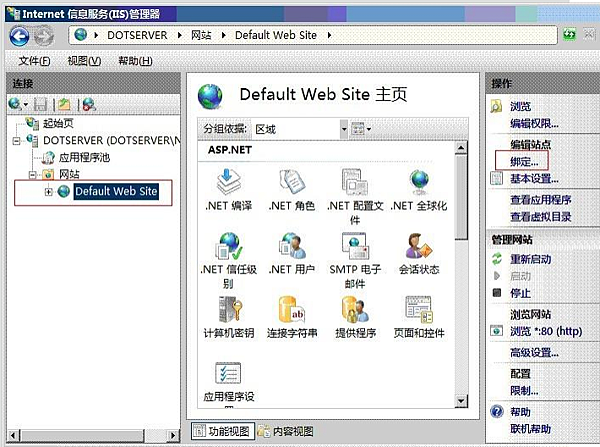Click the black 停止 stop square icon
This screenshot has height=447, width=600.
point(497,293)
